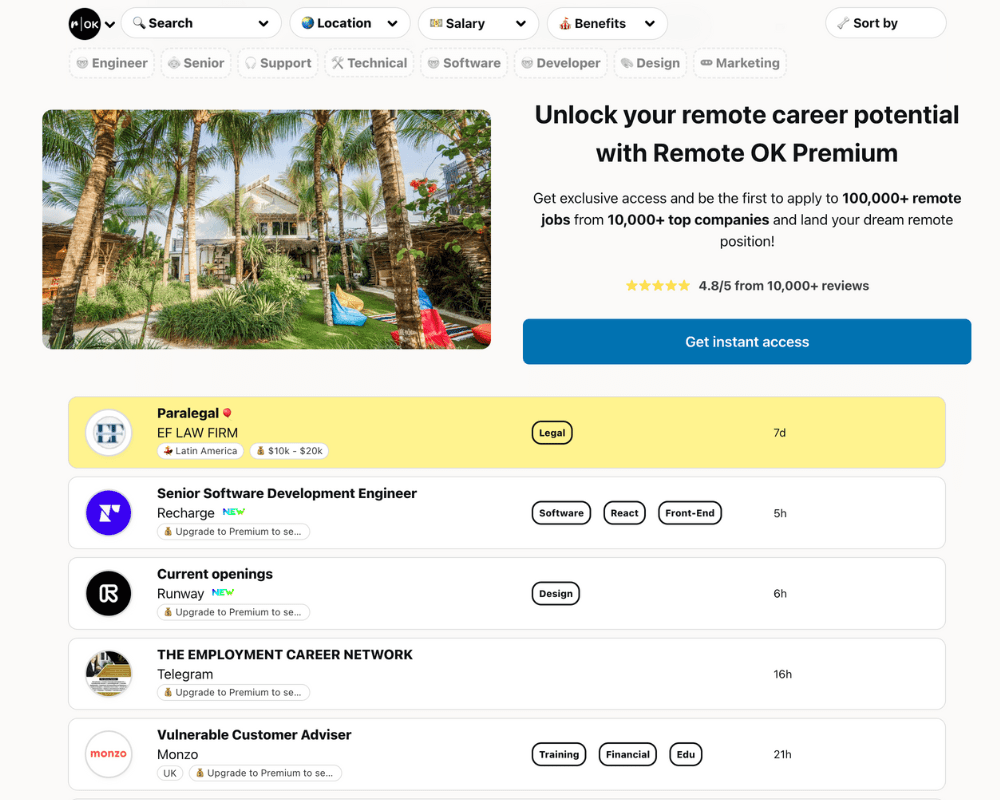
Task: Click the Runway company logo
Action: coord(108,592)
